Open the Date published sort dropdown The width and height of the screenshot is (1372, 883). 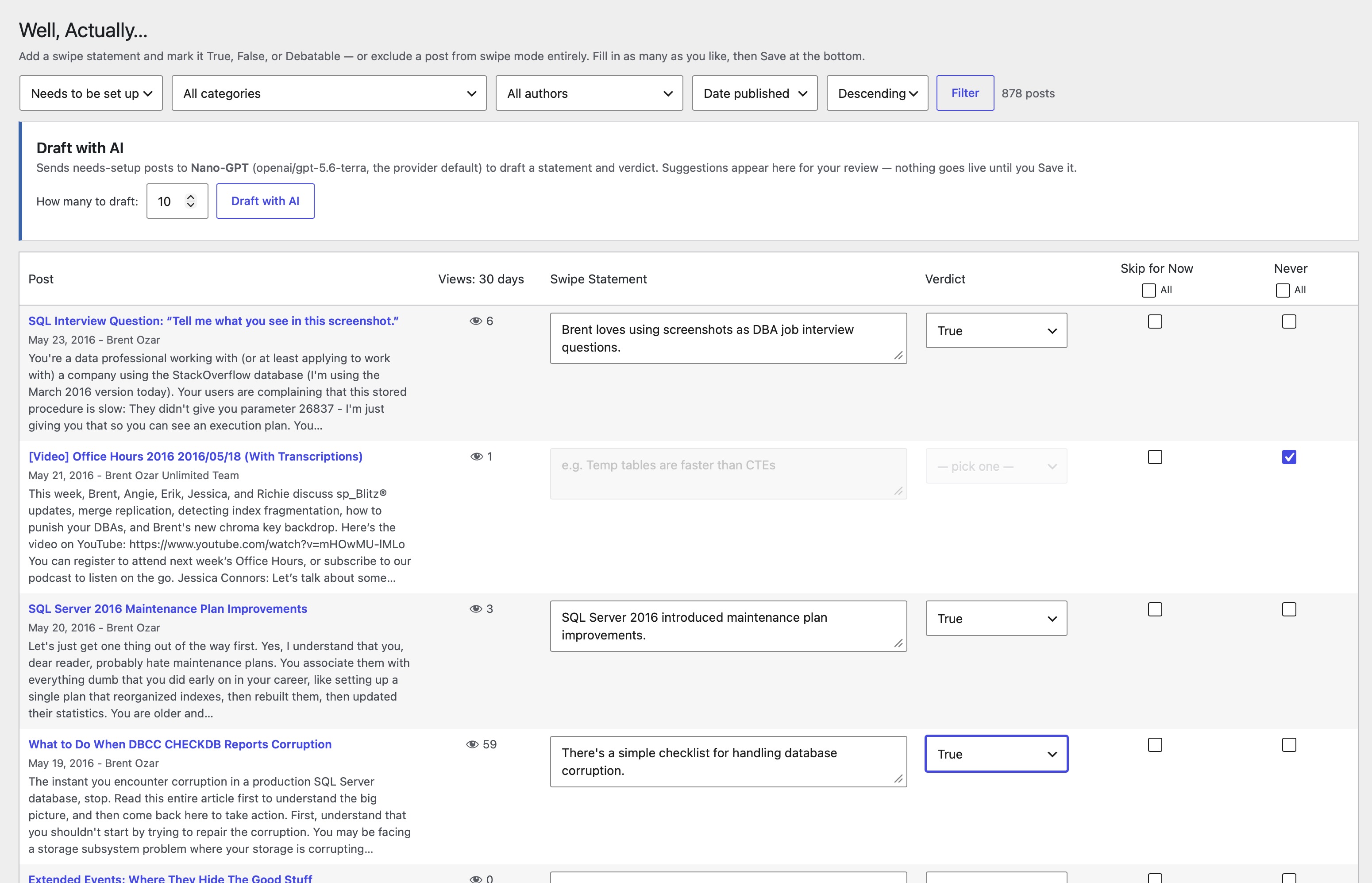(x=755, y=93)
